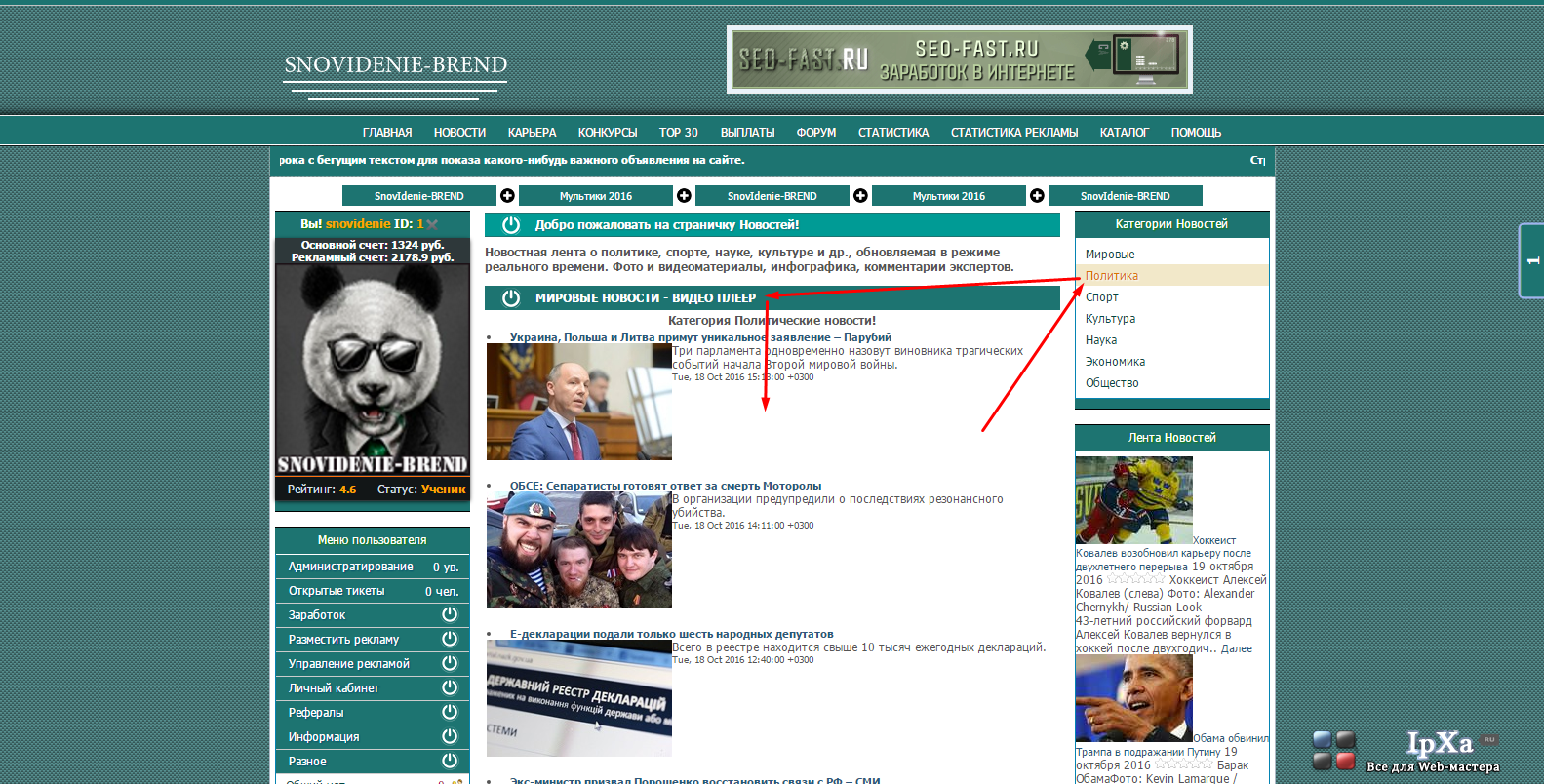Select TOP 30 in the navigation bar

[x=678, y=133]
